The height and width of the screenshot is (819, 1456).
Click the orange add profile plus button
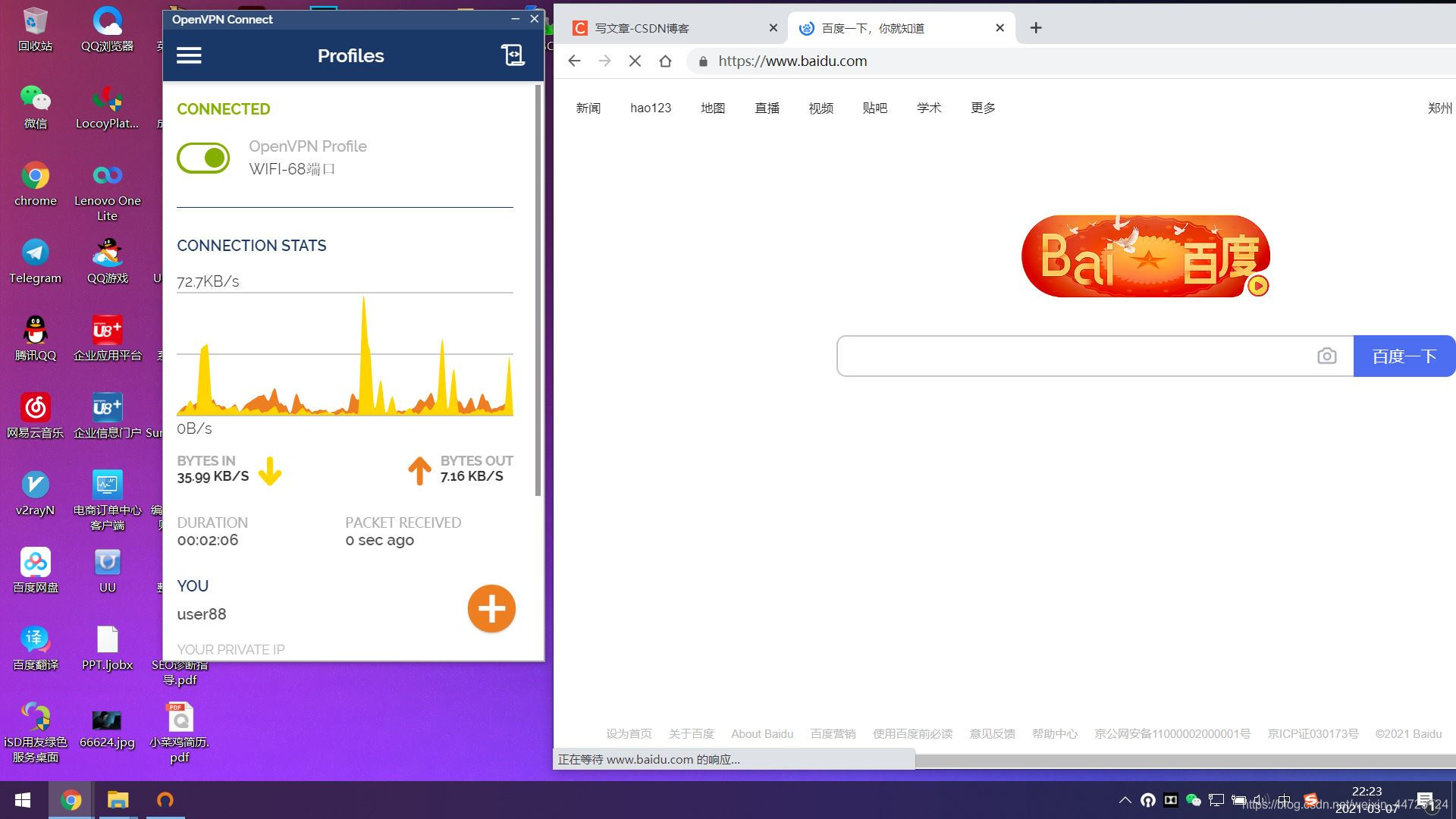coord(491,608)
